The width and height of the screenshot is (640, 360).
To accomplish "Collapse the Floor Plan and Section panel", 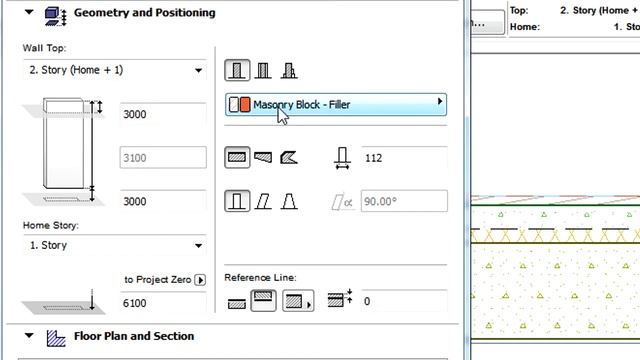I will coord(29,336).
